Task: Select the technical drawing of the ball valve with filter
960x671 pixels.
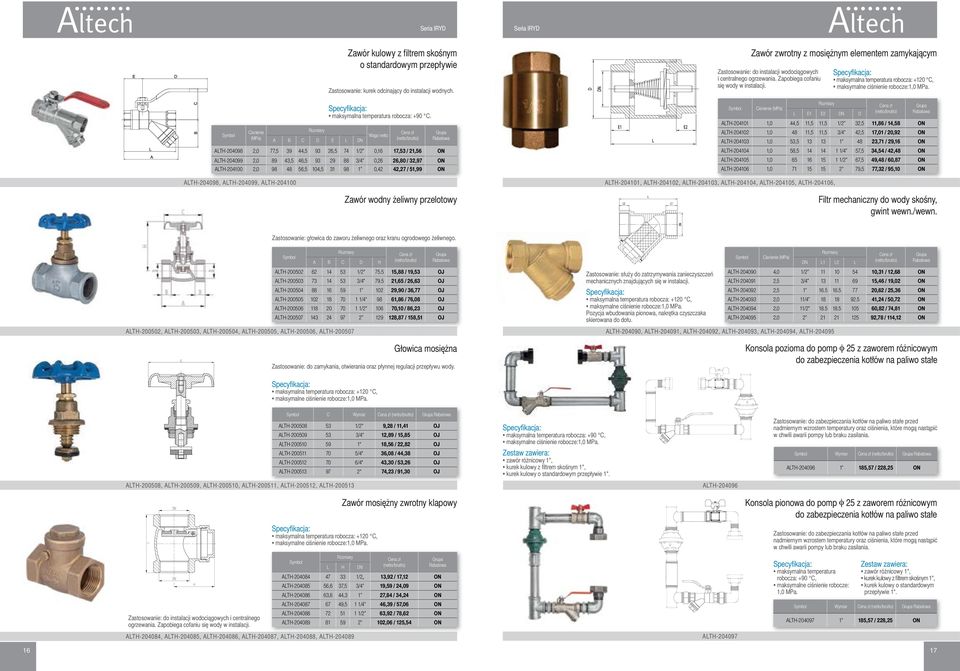Action: pyautogui.click(x=165, y=118)
